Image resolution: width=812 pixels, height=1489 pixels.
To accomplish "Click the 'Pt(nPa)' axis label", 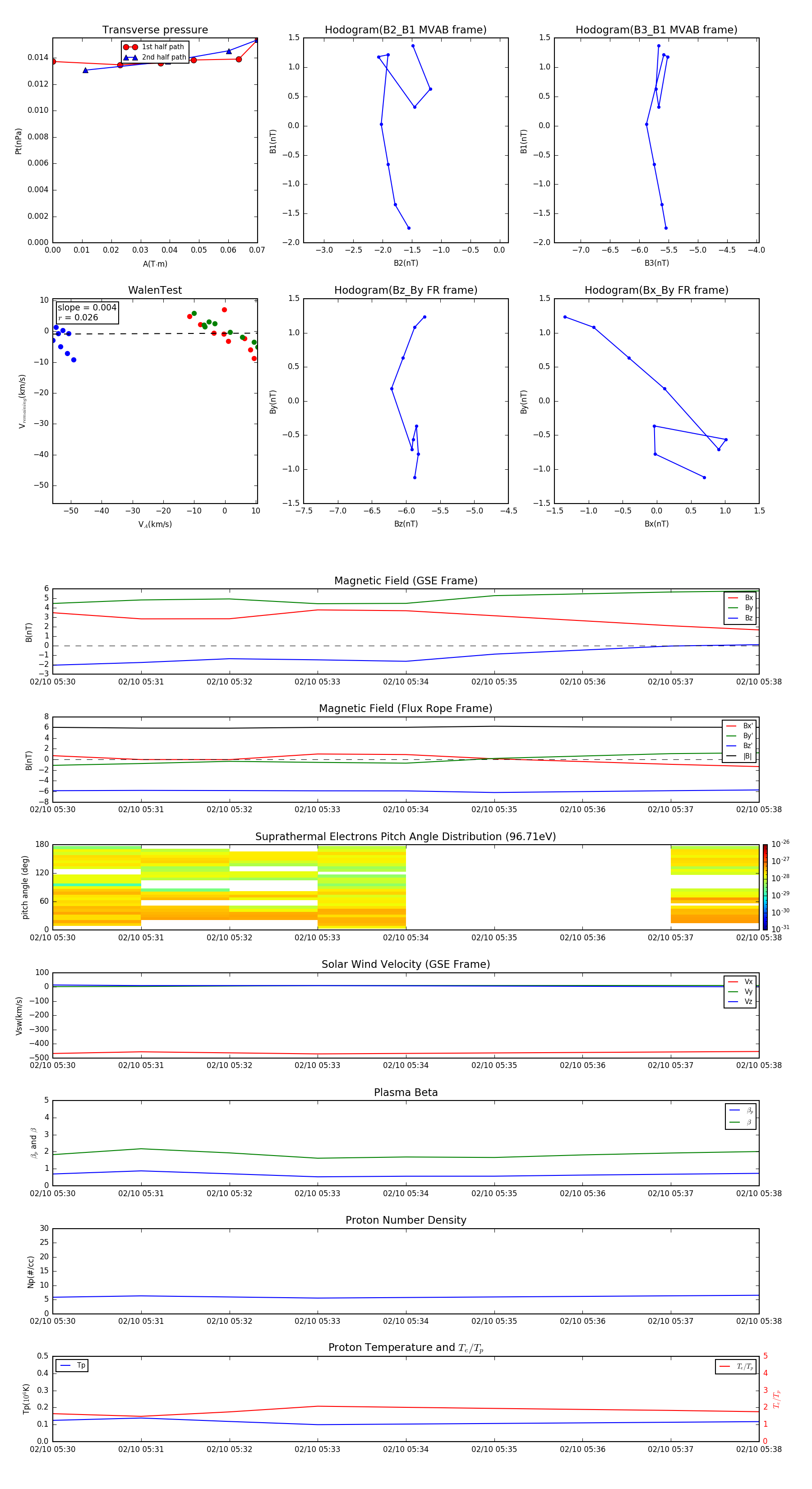I will (18, 141).
